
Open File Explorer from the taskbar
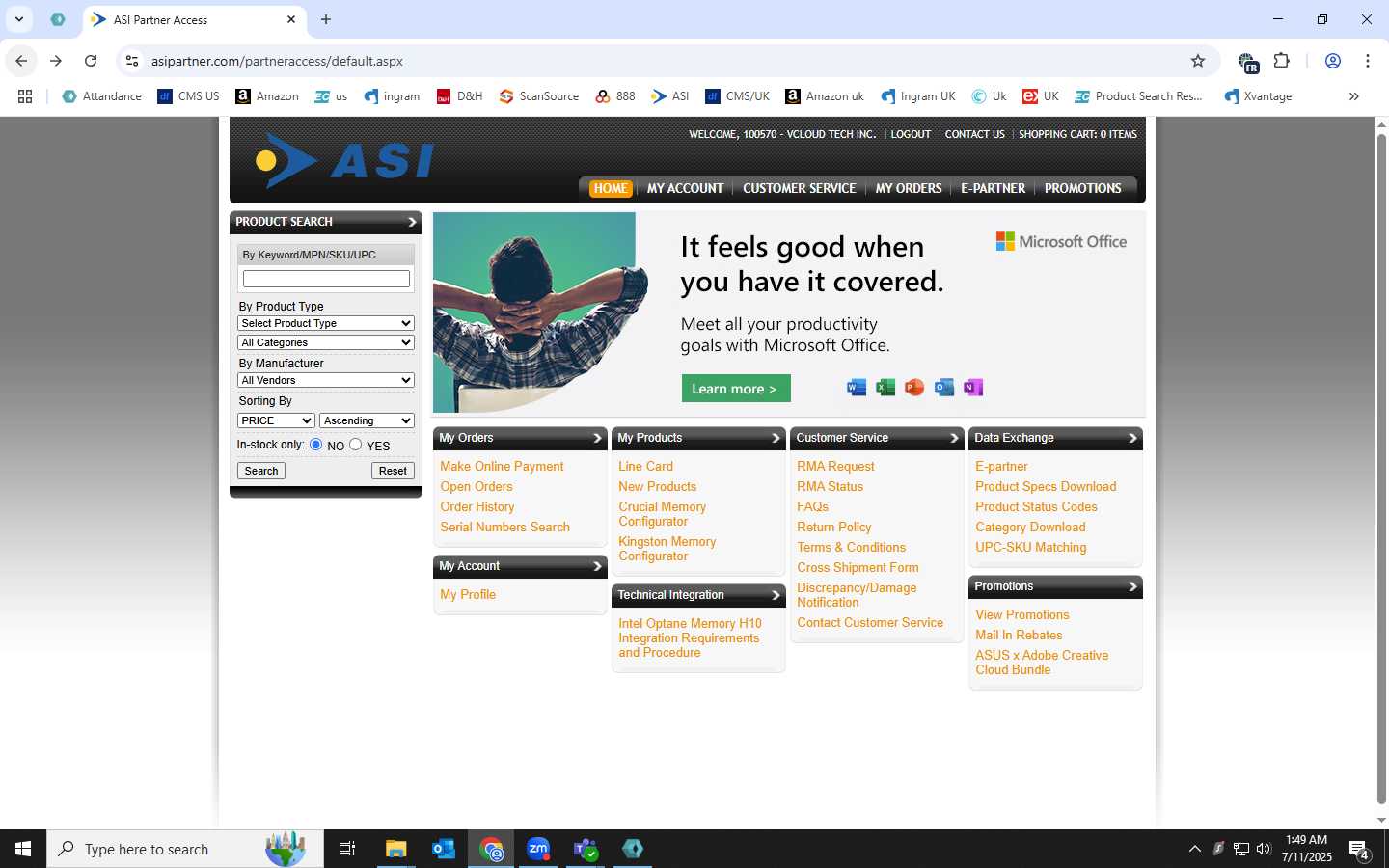click(396, 849)
